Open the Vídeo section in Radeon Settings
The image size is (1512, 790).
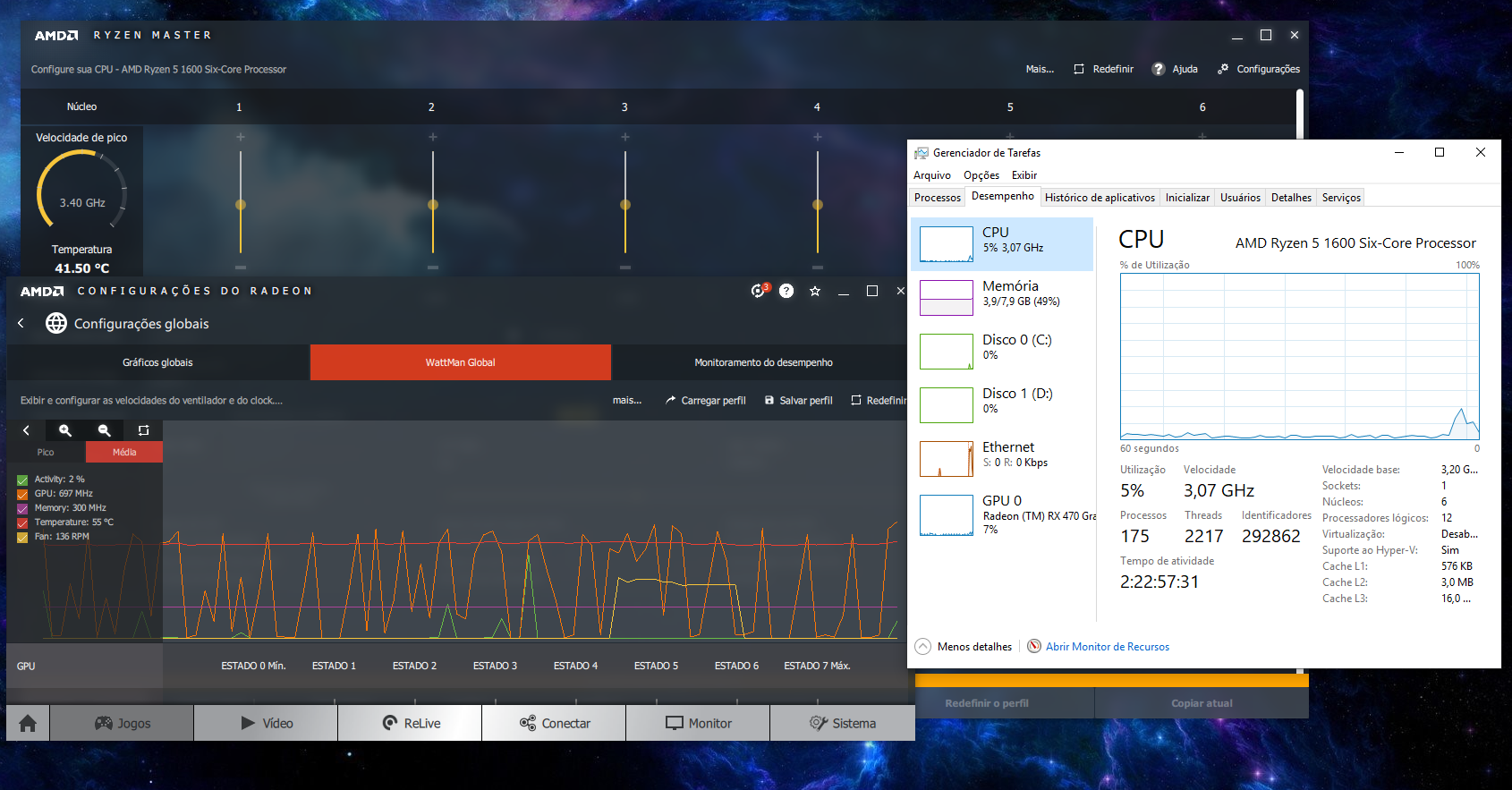pyautogui.click(x=267, y=723)
